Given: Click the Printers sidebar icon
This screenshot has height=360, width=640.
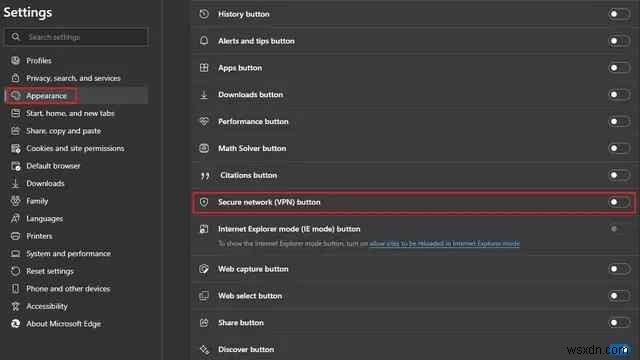Looking at the screenshot, I should [16, 236].
